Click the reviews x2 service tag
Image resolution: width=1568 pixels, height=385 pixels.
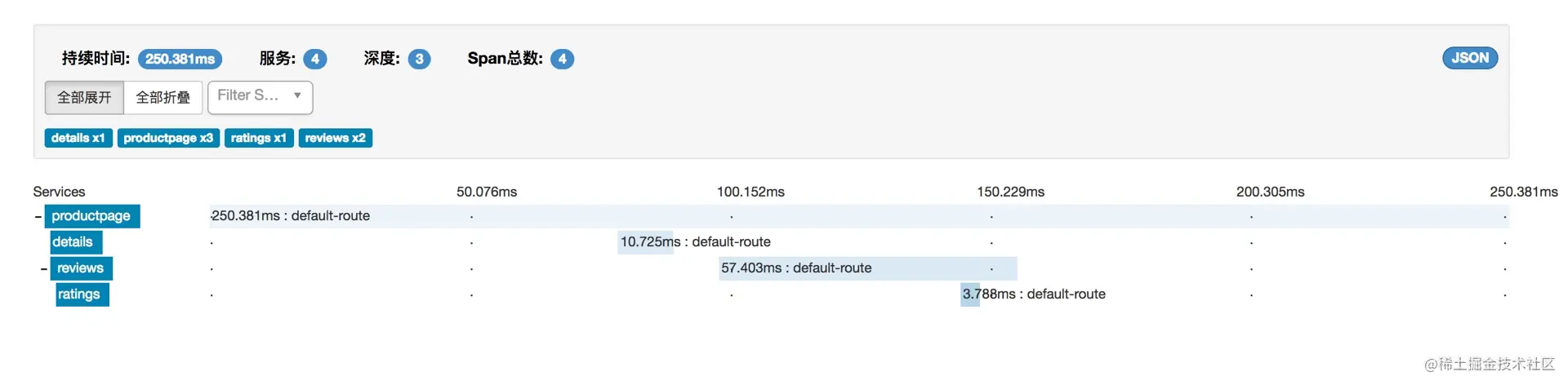click(x=336, y=138)
